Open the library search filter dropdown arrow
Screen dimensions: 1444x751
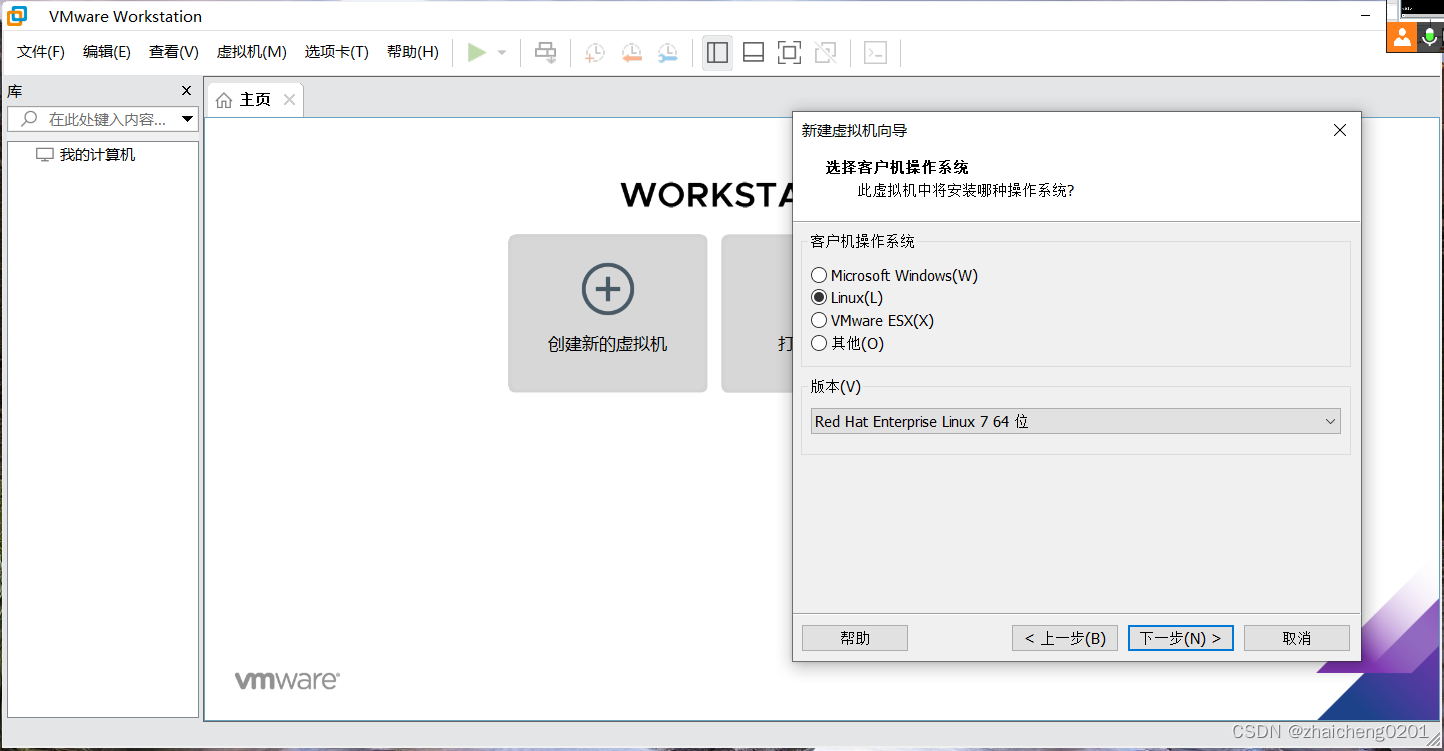(188, 120)
